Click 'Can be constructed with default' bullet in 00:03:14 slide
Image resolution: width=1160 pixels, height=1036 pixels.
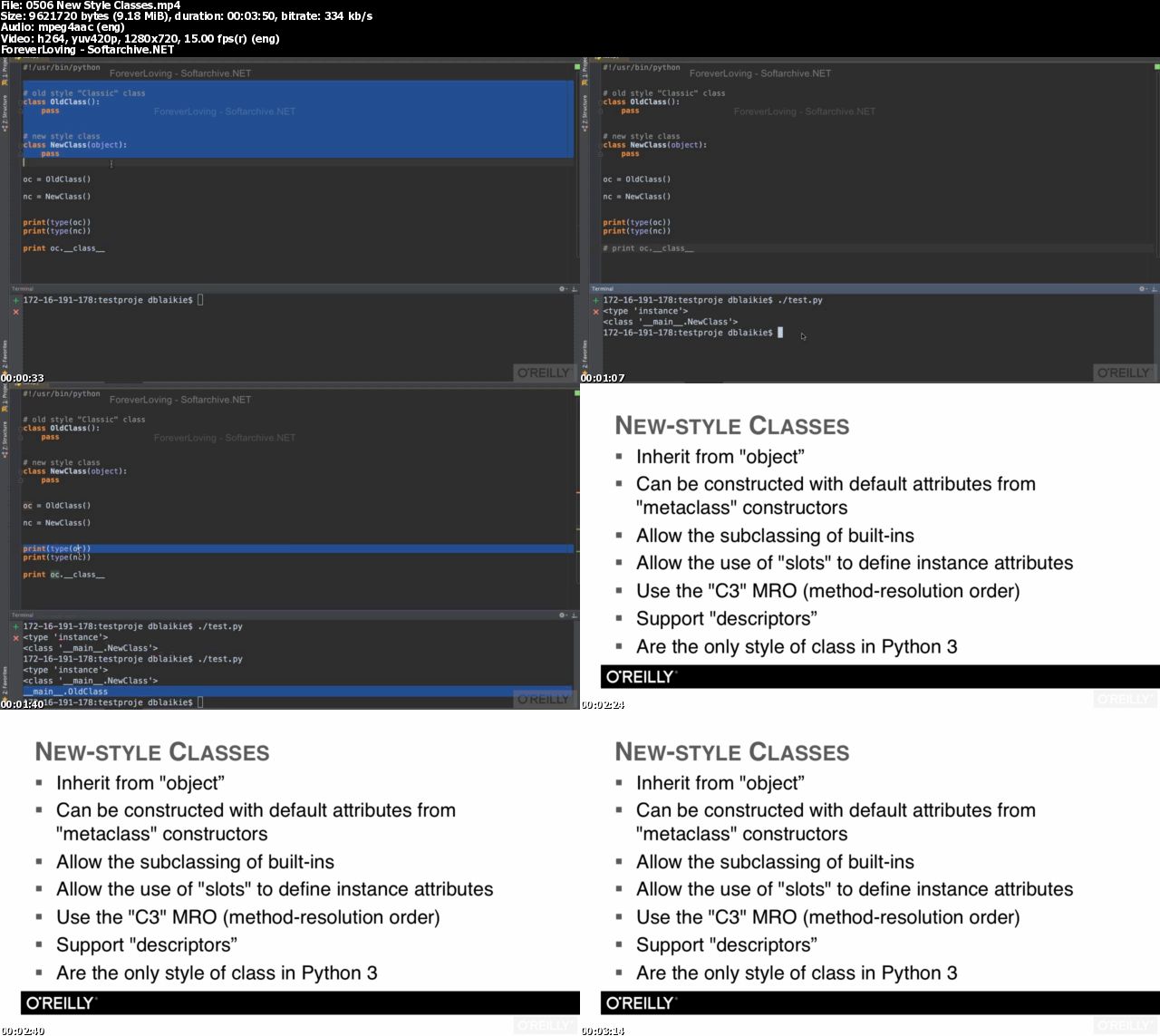(x=836, y=822)
